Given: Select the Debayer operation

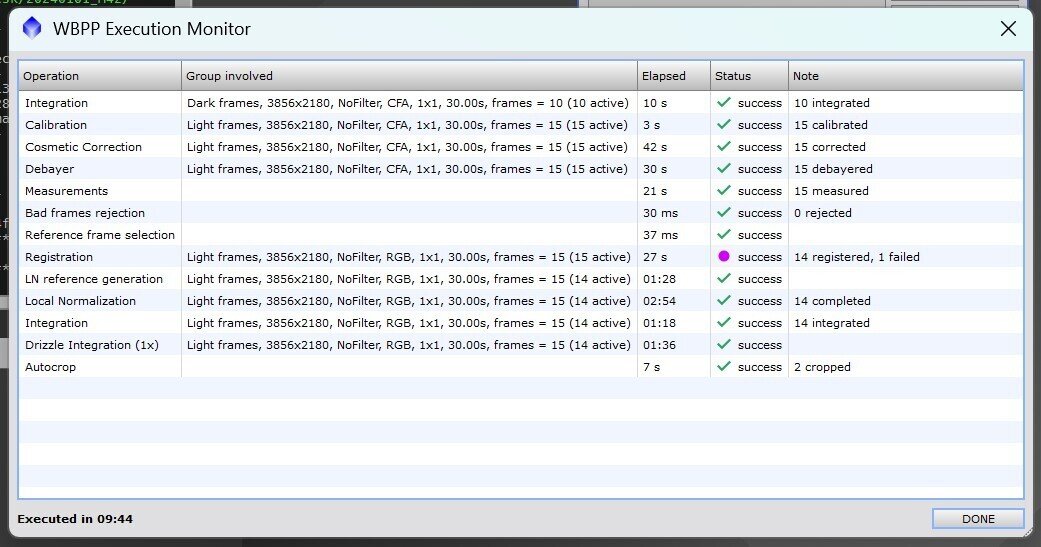Looking at the screenshot, I should (49, 169).
